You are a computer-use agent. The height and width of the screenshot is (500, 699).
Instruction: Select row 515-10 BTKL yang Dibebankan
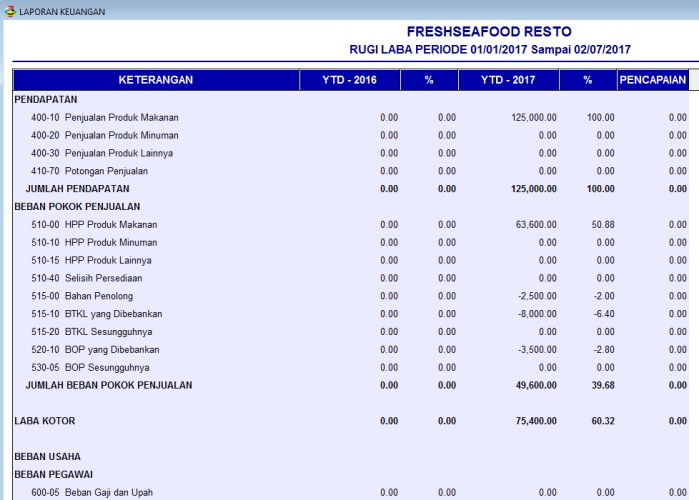tap(351, 314)
